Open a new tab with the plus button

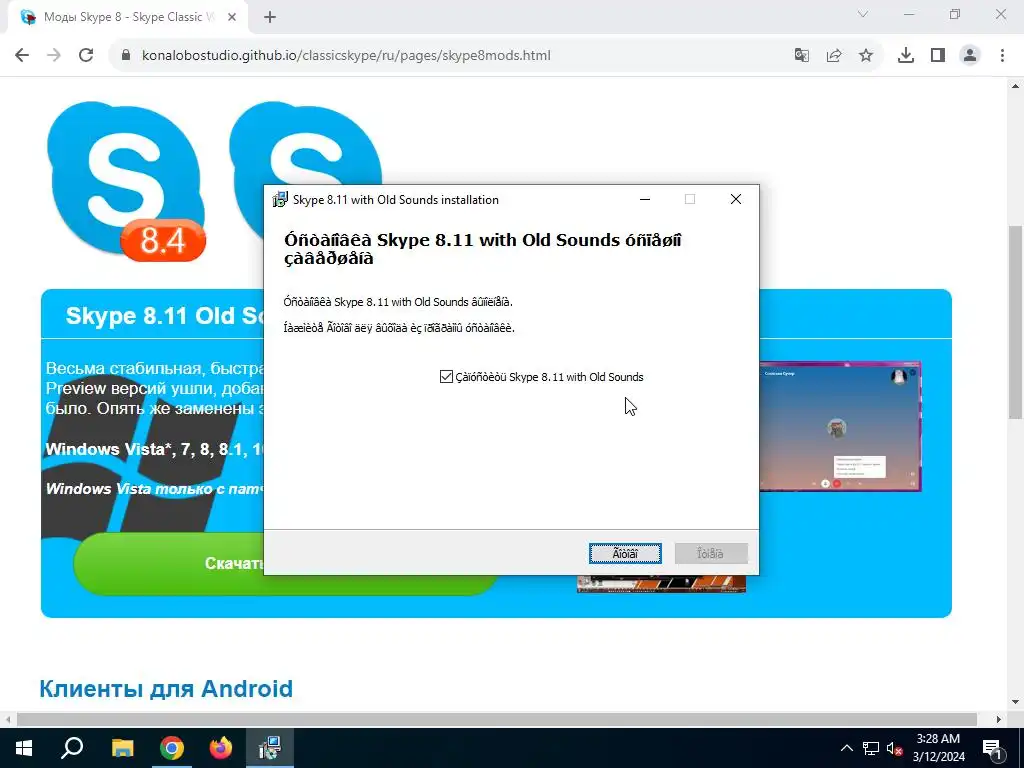point(270,17)
